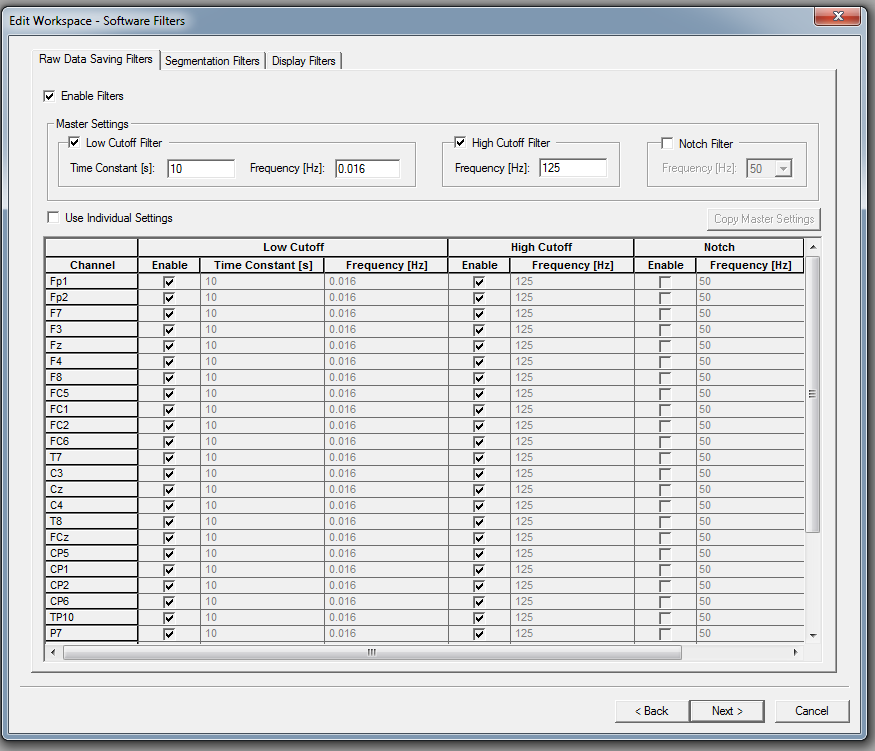Click the vertical scrollbar up arrow
This screenshot has width=875, height=751.
pos(812,247)
